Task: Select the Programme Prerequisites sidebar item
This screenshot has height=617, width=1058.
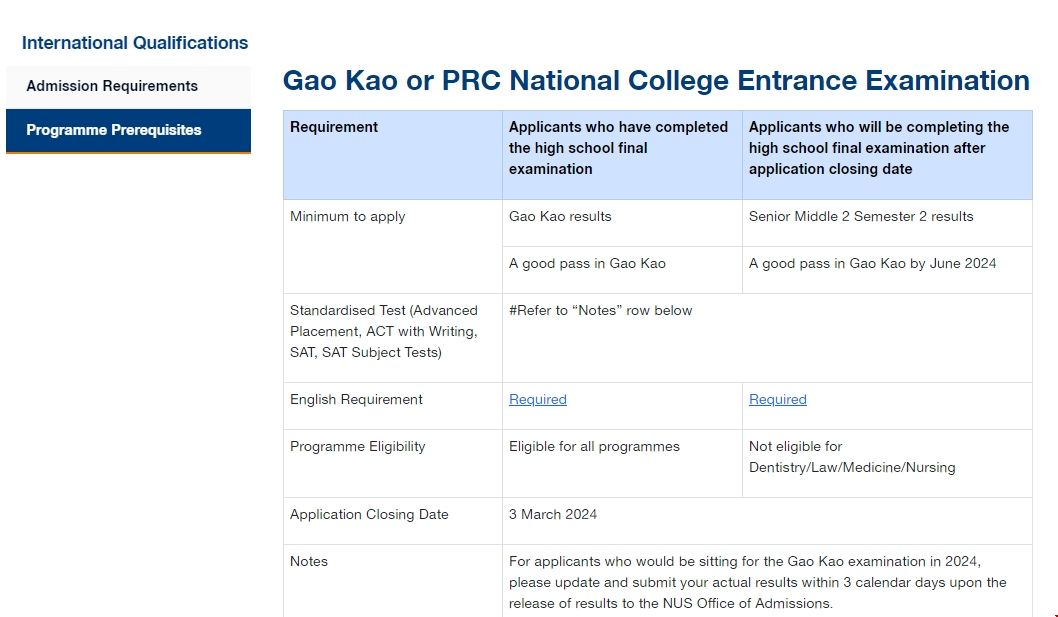Action: [x=114, y=130]
